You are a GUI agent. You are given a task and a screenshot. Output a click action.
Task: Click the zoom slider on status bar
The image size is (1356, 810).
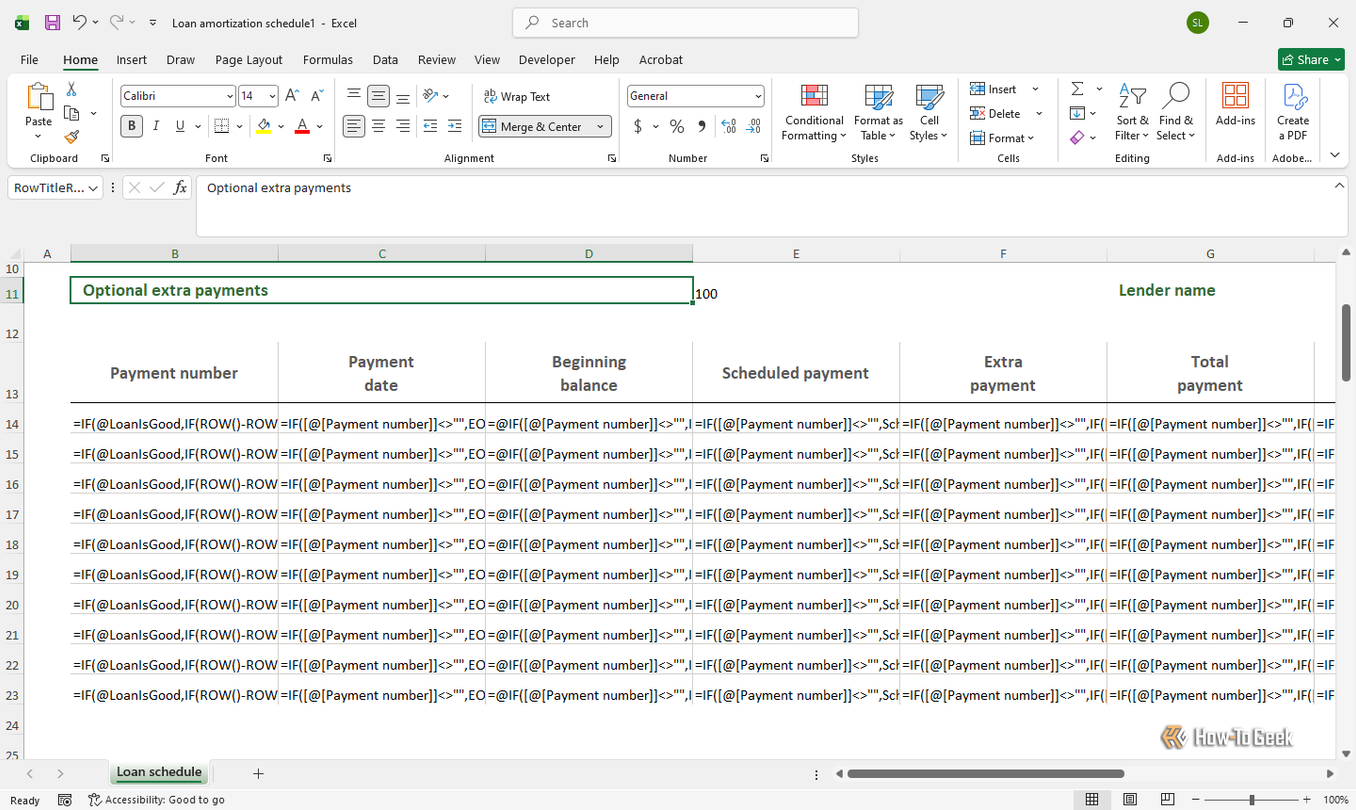1251,800
